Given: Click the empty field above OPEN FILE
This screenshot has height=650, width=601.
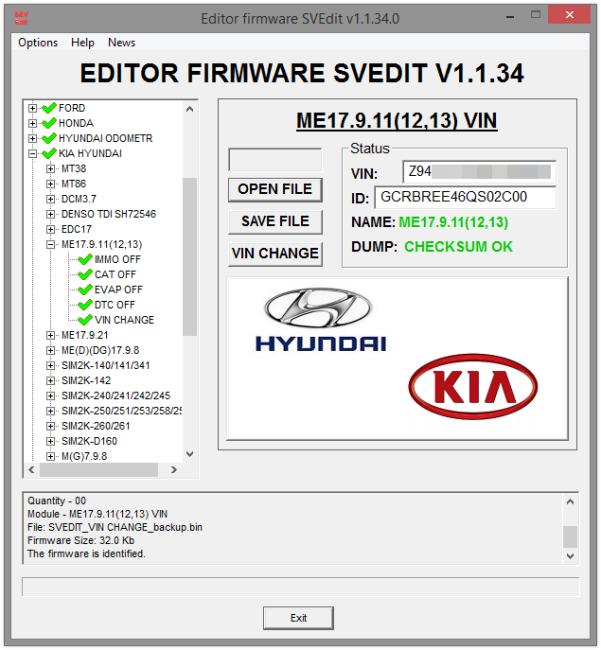Looking at the screenshot, I should tap(275, 159).
